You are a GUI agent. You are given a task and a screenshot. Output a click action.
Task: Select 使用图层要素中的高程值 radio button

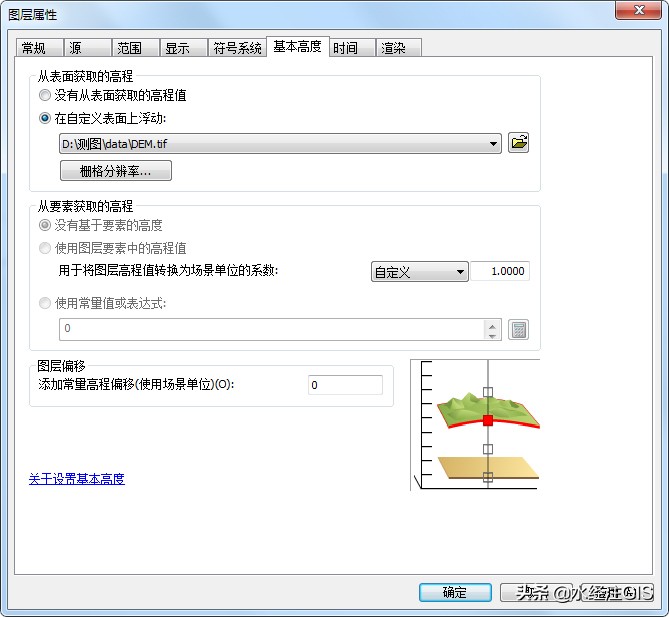[45, 248]
